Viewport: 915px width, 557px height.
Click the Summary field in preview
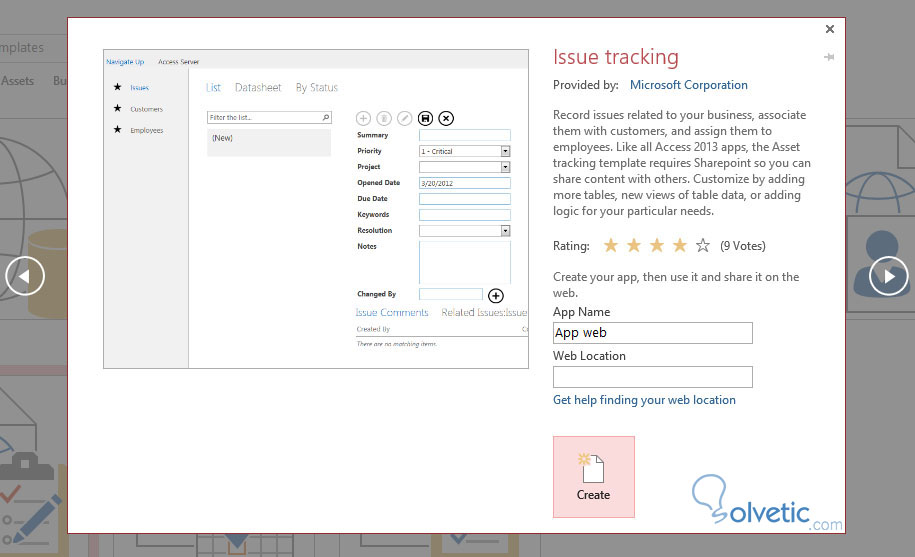coord(465,135)
